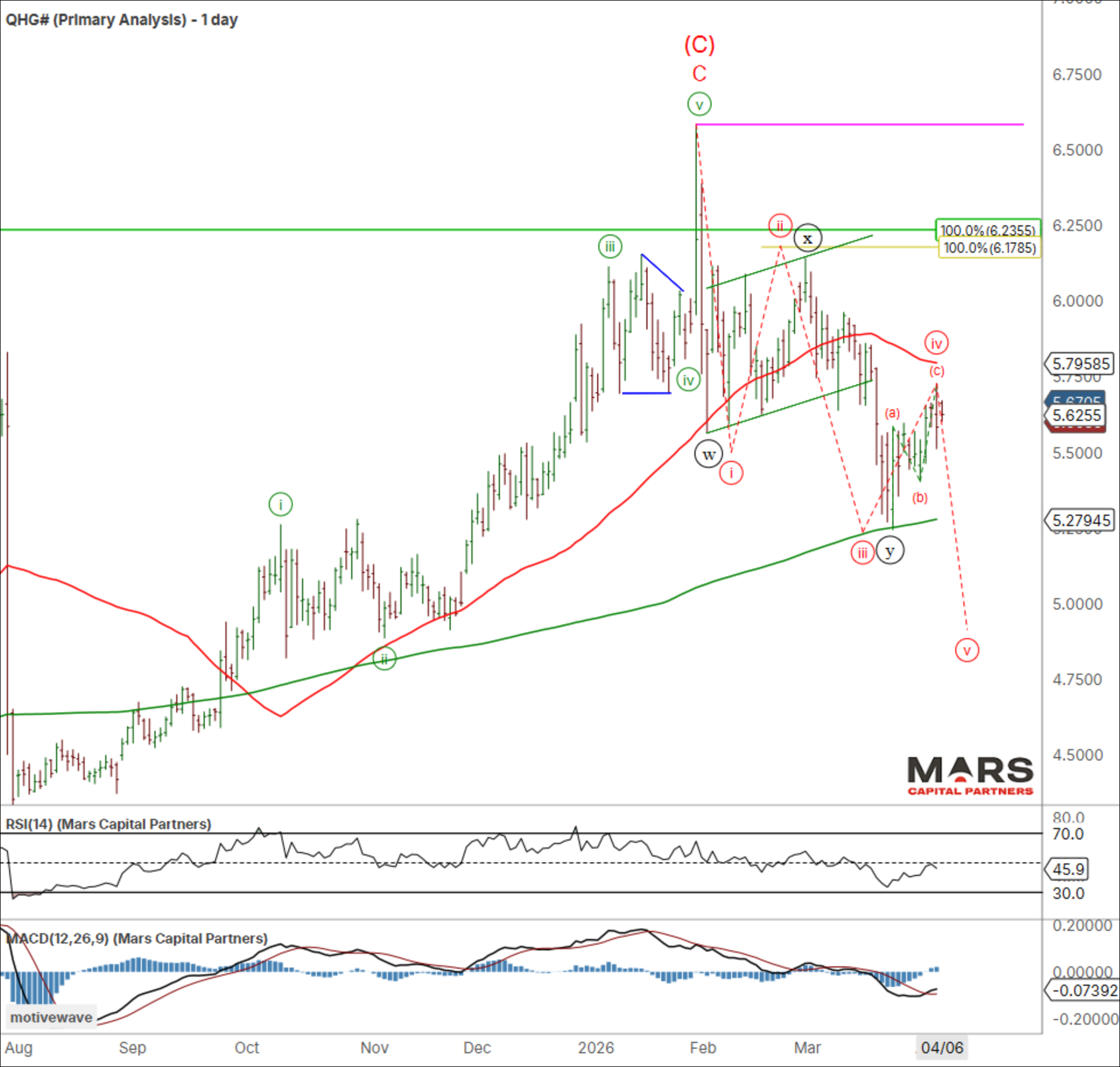Select the 45.9 RSI value tag

[x=1067, y=869]
